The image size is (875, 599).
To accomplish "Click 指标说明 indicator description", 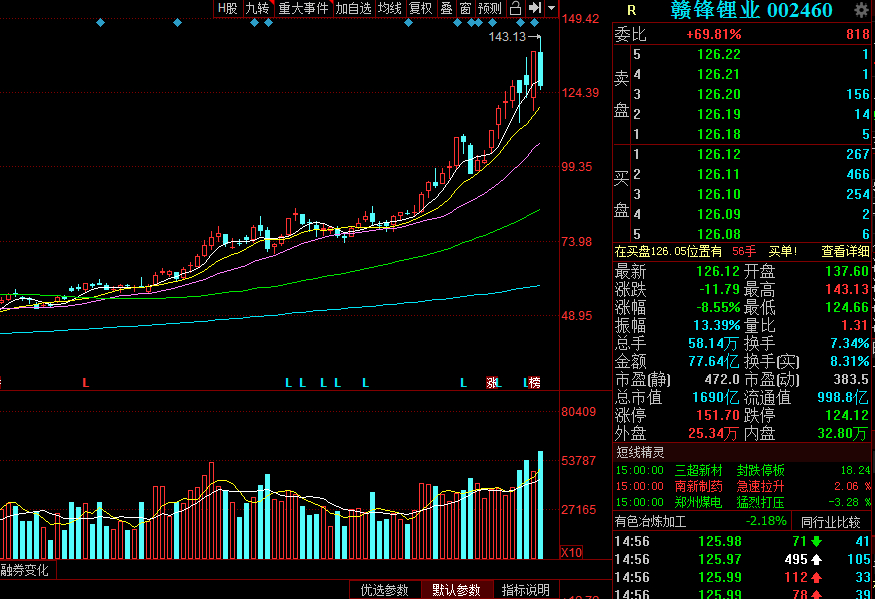I will pyautogui.click(x=526, y=590).
